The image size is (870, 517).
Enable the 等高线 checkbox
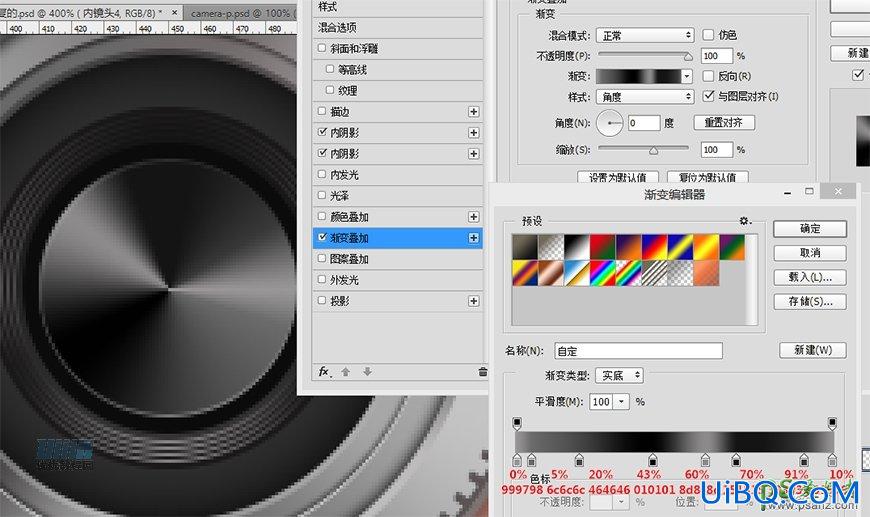pos(330,69)
